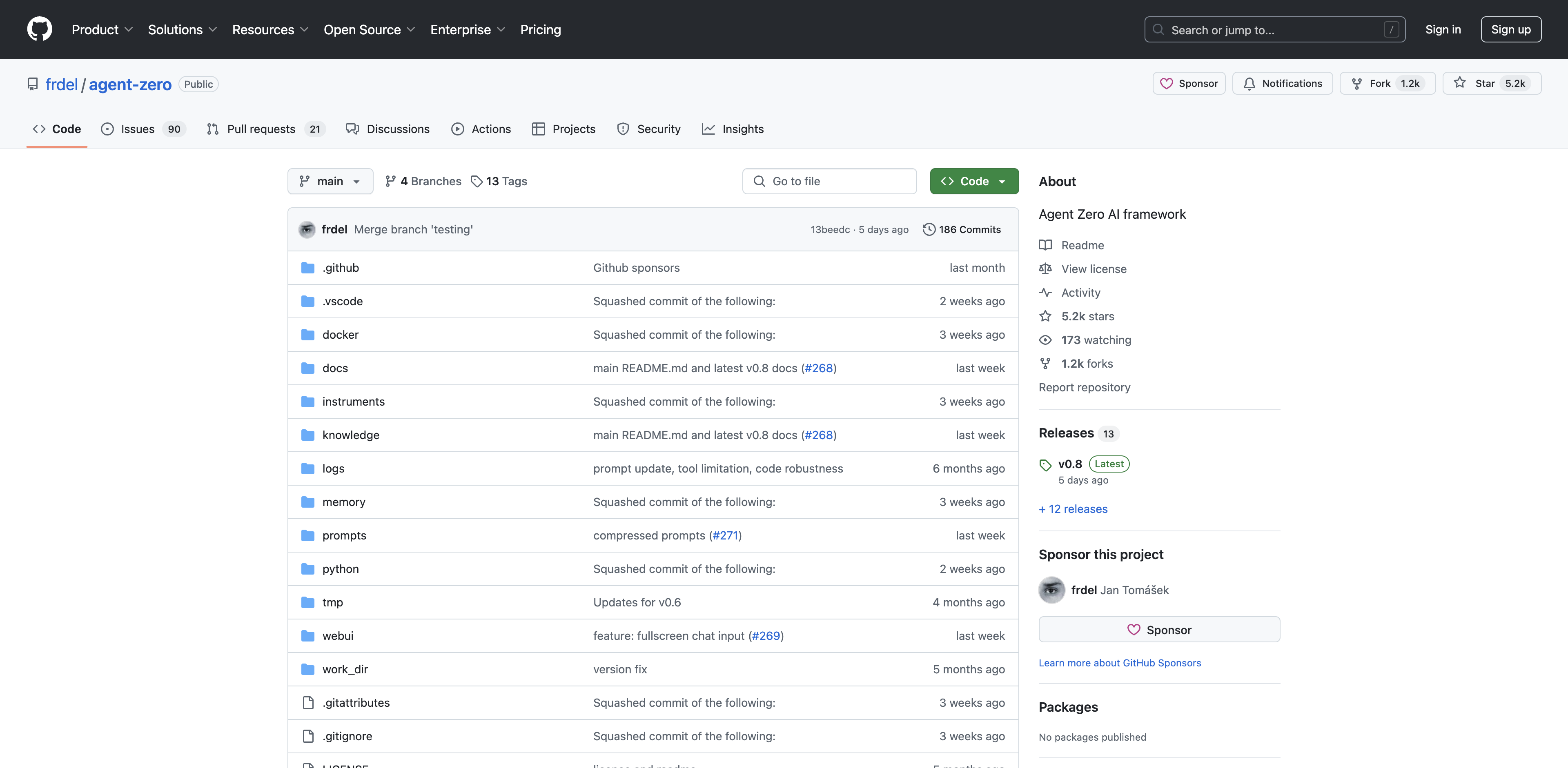This screenshot has width=1568, height=768.
Task: Click the Sign up button
Action: pyautogui.click(x=1511, y=29)
